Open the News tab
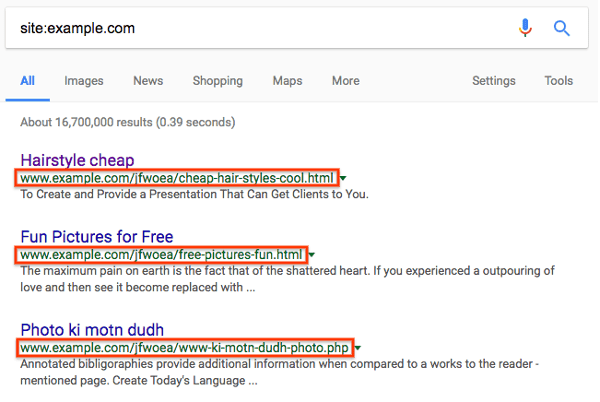This screenshot has height=402, width=600. (x=148, y=81)
